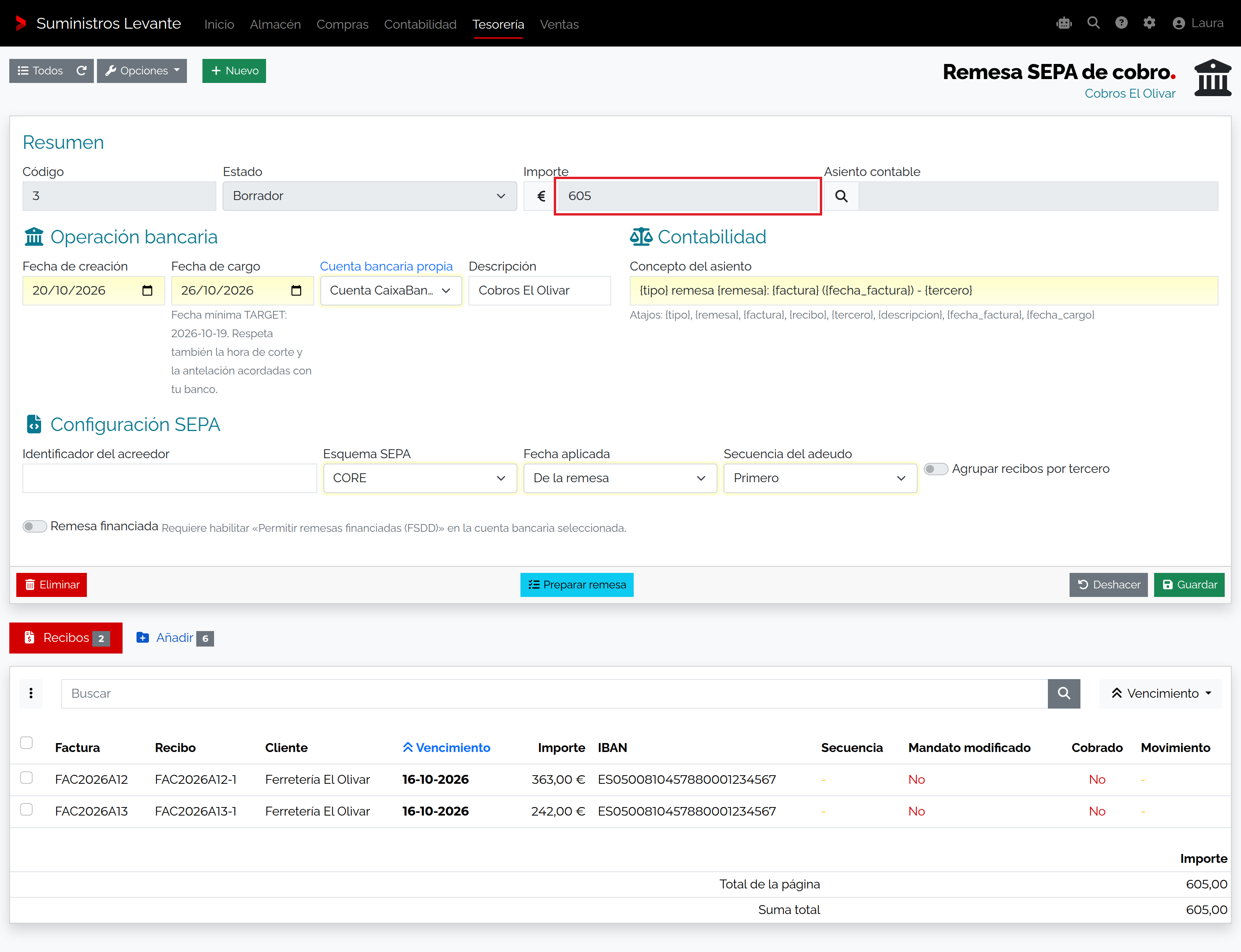Image resolution: width=1241 pixels, height=952 pixels.
Task: Switch to the Recibos tab
Action: pyautogui.click(x=66, y=638)
